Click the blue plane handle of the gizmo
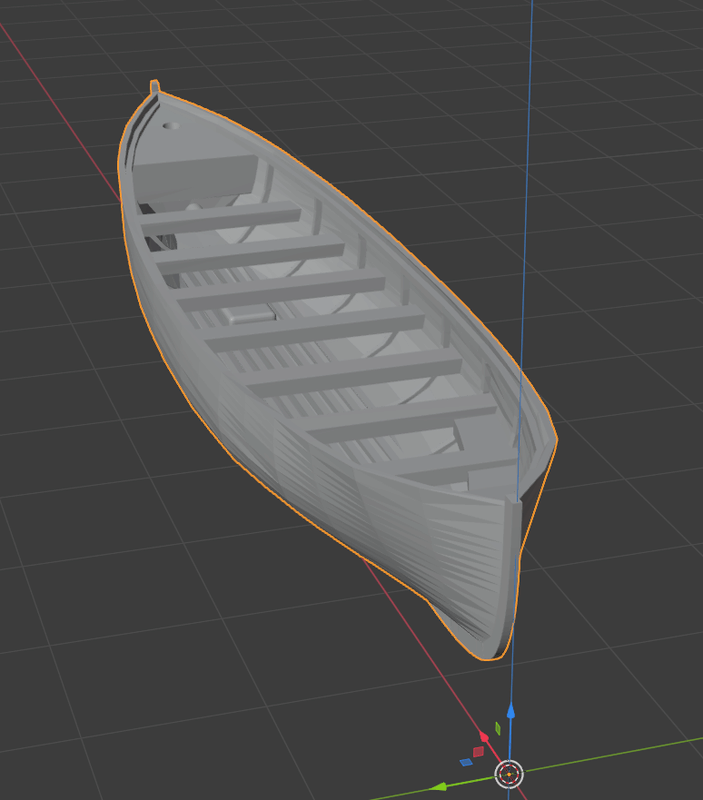This screenshot has height=800, width=703. pos(466,762)
